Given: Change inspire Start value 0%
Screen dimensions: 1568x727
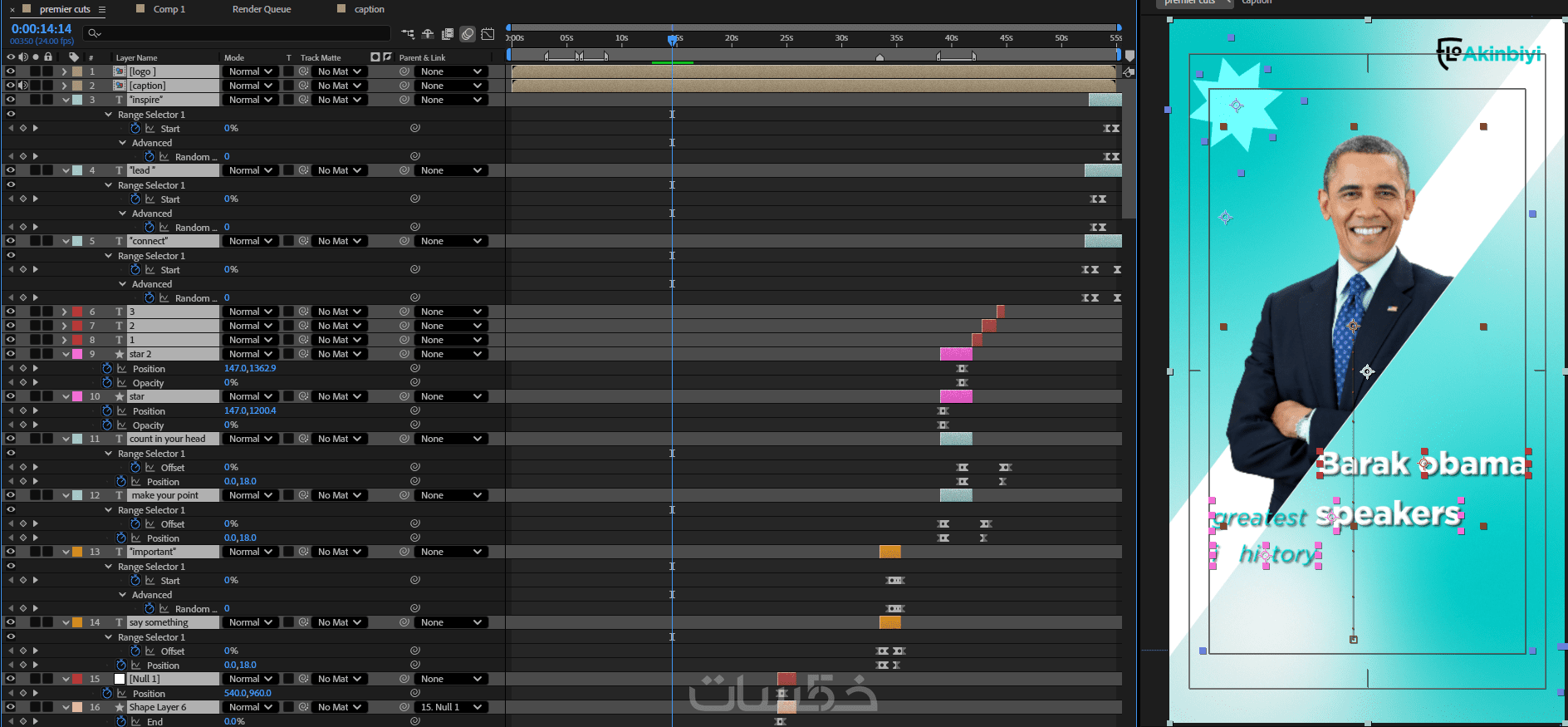Looking at the screenshot, I should (231, 128).
